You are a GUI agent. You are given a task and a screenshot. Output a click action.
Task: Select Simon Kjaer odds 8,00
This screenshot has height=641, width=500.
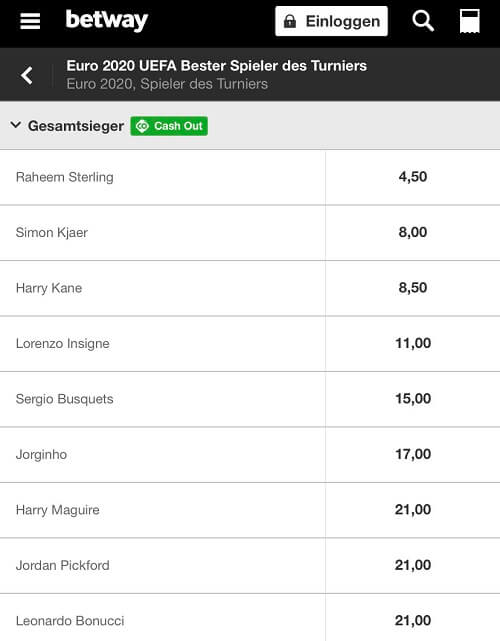[x=413, y=233]
